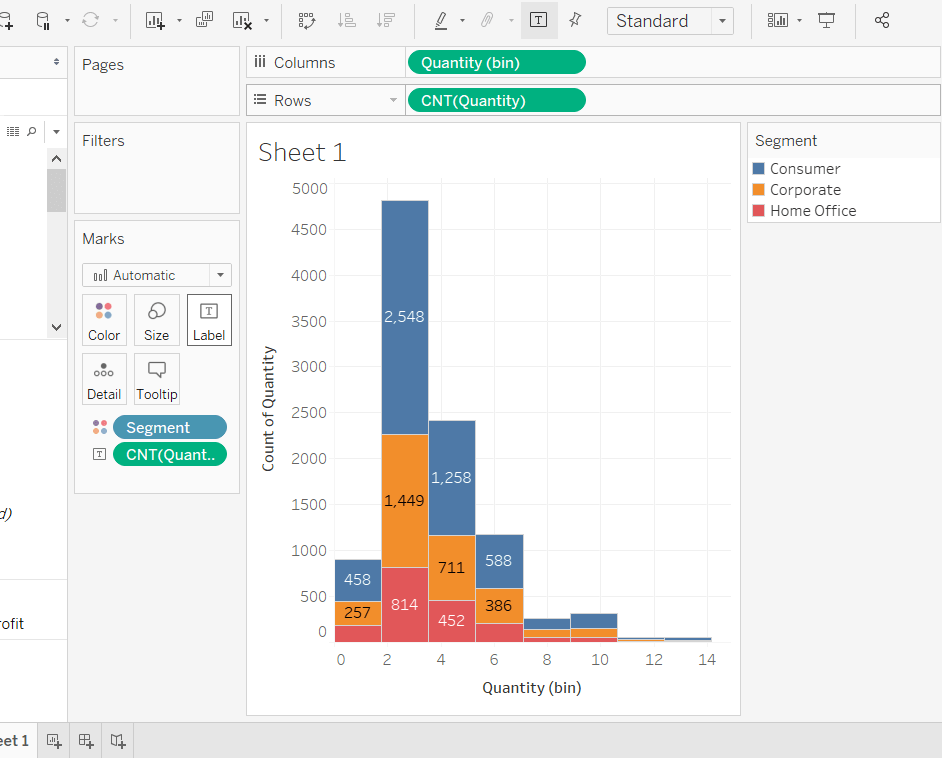
Task: Click the data source selector arrows
Action: (56, 61)
